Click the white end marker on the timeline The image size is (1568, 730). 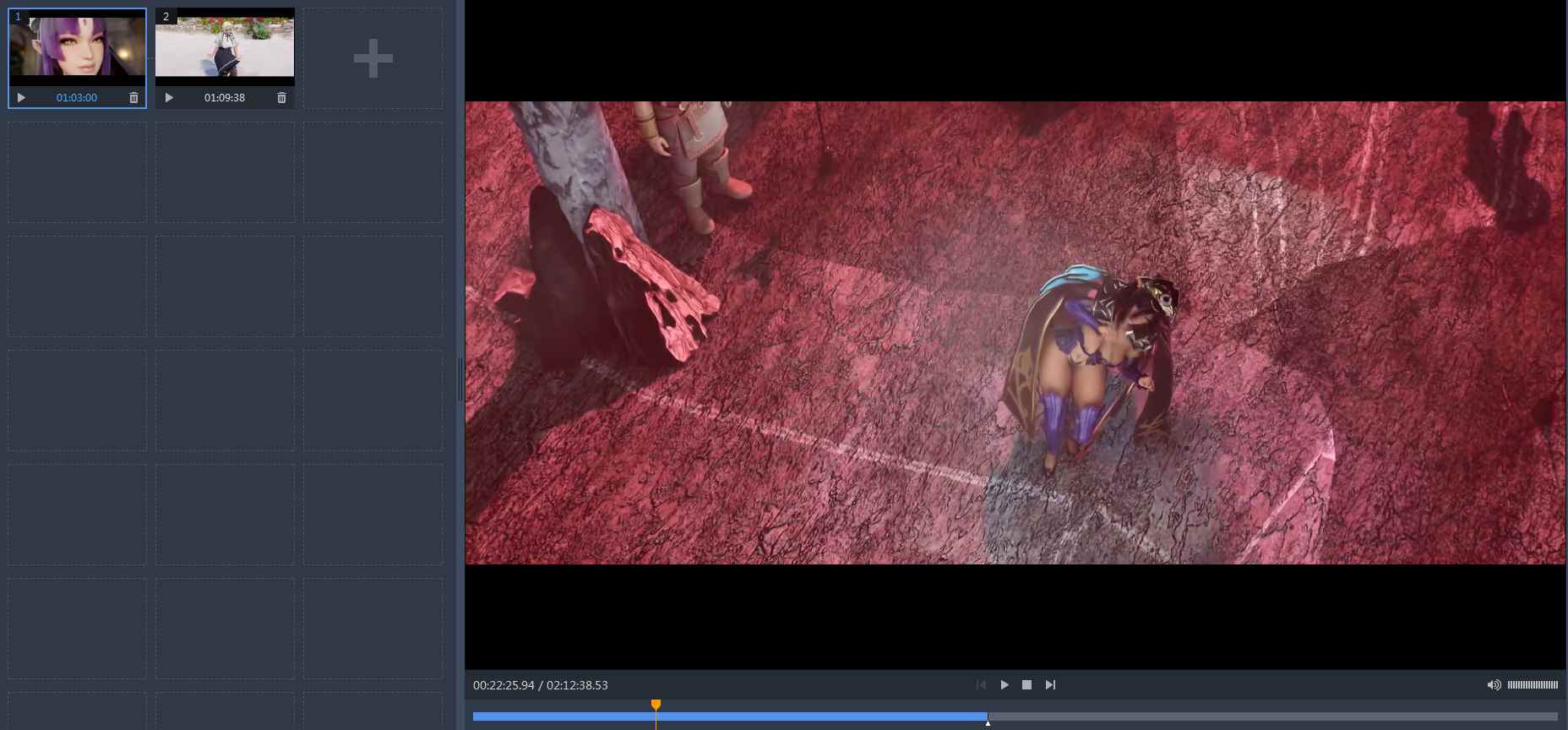tap(988, 723)
